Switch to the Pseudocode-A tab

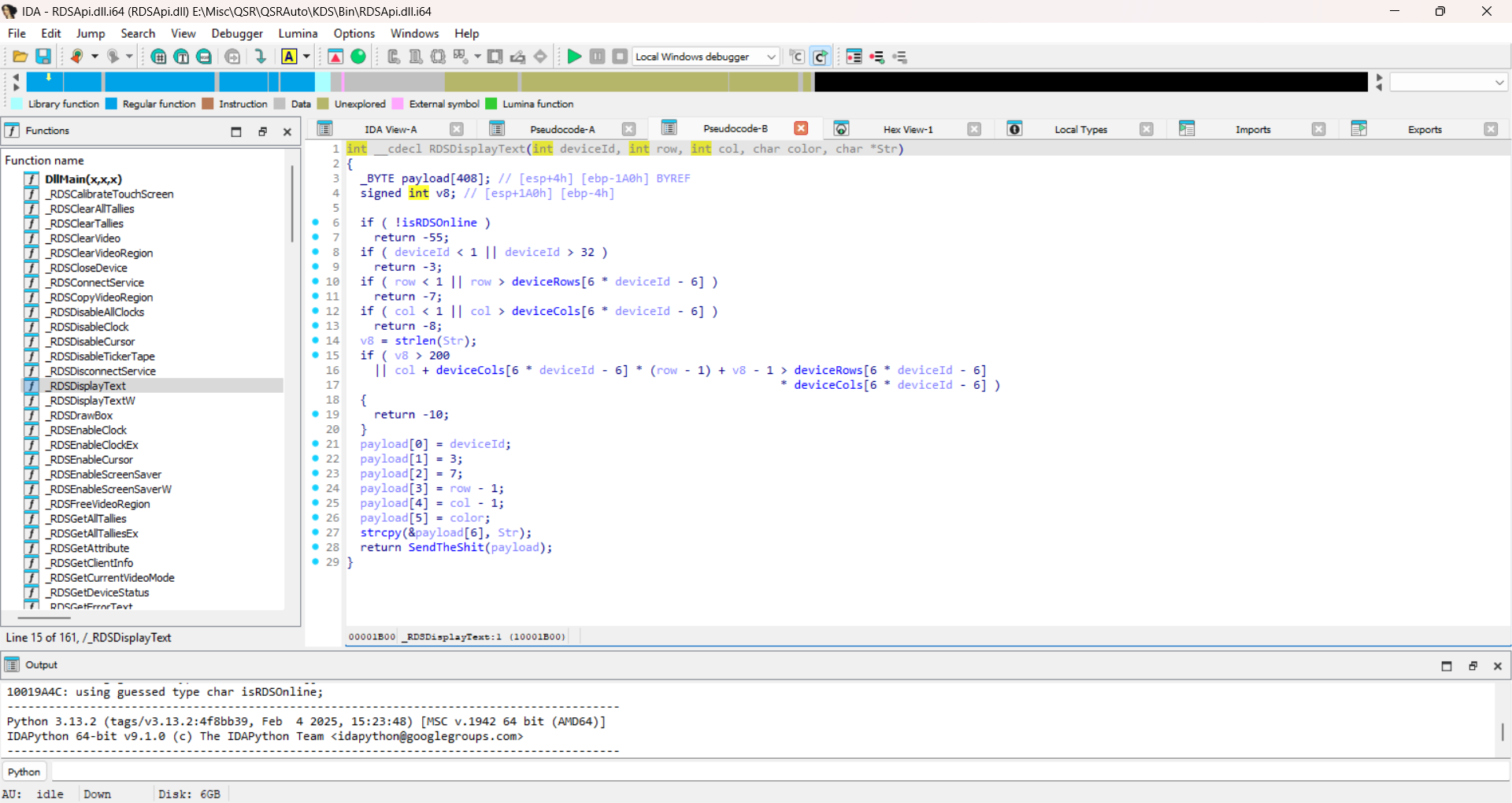pyautogui.click(x=562, y=129)
